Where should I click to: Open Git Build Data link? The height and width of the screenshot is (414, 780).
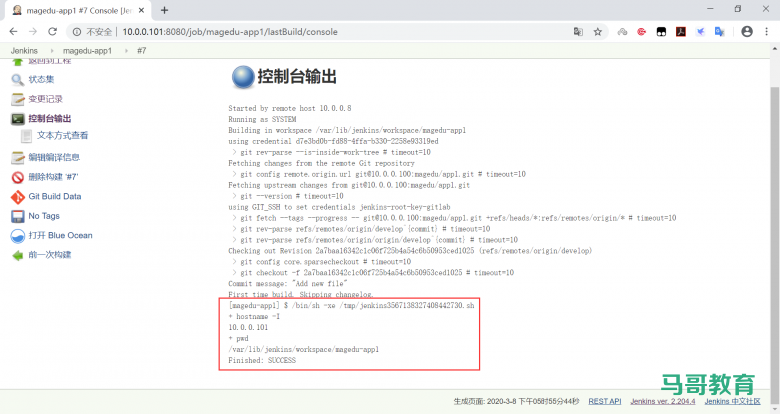(x=55, y=197)
